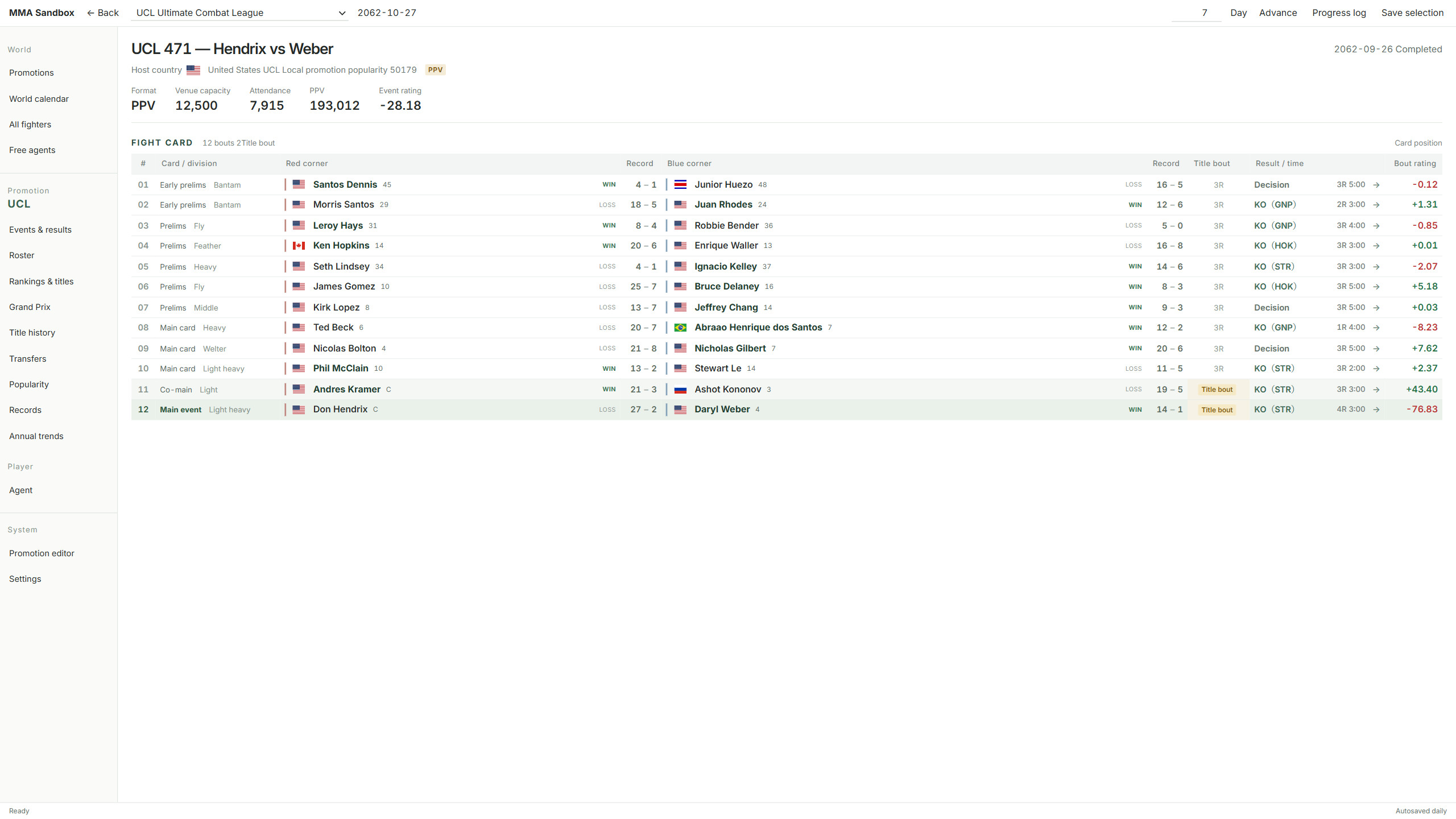Open bout arrow on Kirk Lopez row
1456x819 pixels.
(1376, 308)
